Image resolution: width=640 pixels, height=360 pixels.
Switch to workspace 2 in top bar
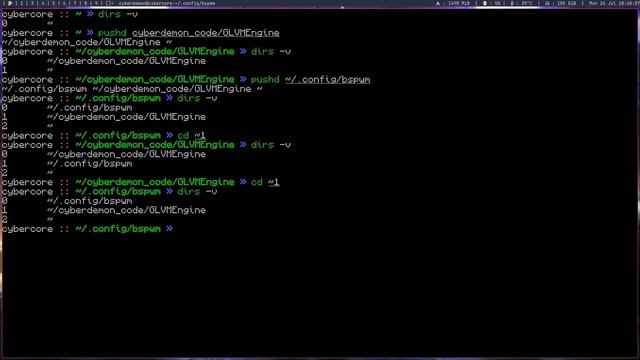(22, 3)
